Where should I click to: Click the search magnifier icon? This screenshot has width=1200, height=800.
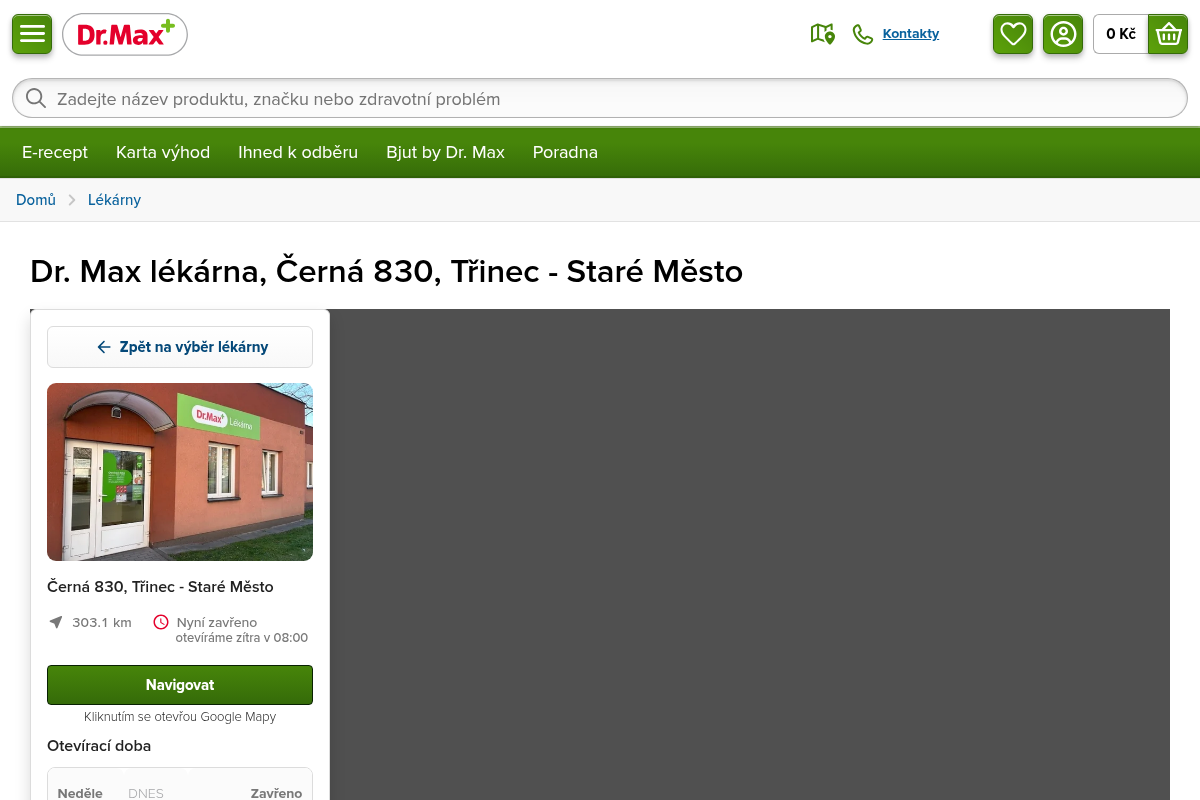36,98
